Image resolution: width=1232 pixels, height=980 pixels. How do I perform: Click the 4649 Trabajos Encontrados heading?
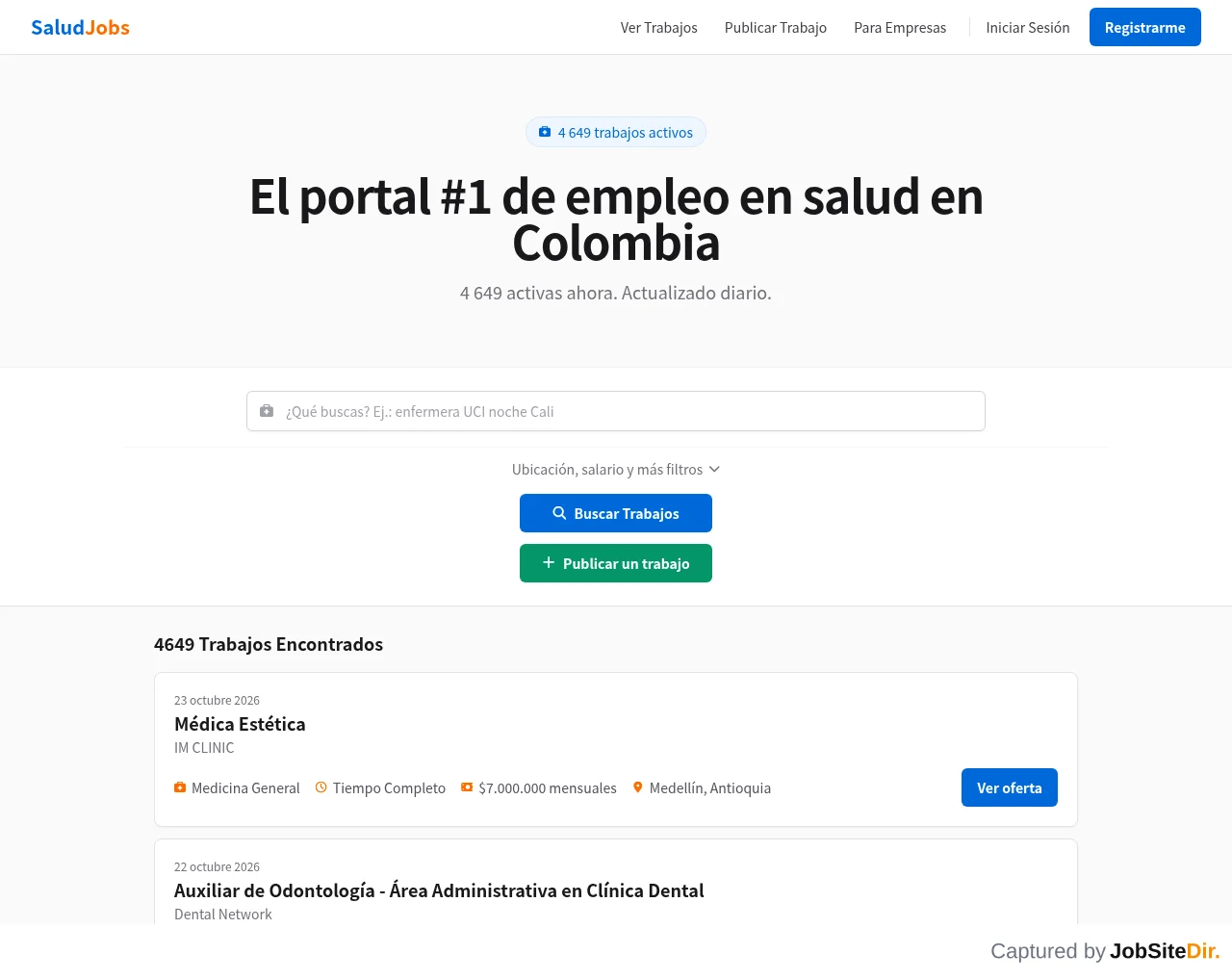coord(269,644)
